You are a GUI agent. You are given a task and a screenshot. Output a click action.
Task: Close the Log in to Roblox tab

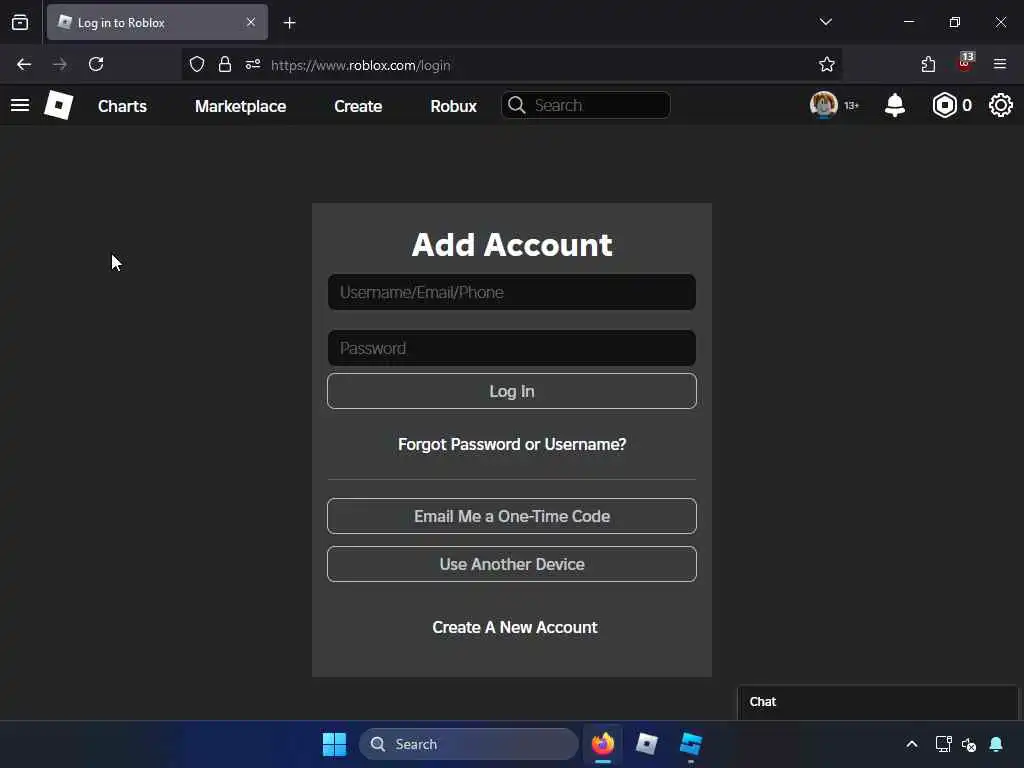click(251, 22)
